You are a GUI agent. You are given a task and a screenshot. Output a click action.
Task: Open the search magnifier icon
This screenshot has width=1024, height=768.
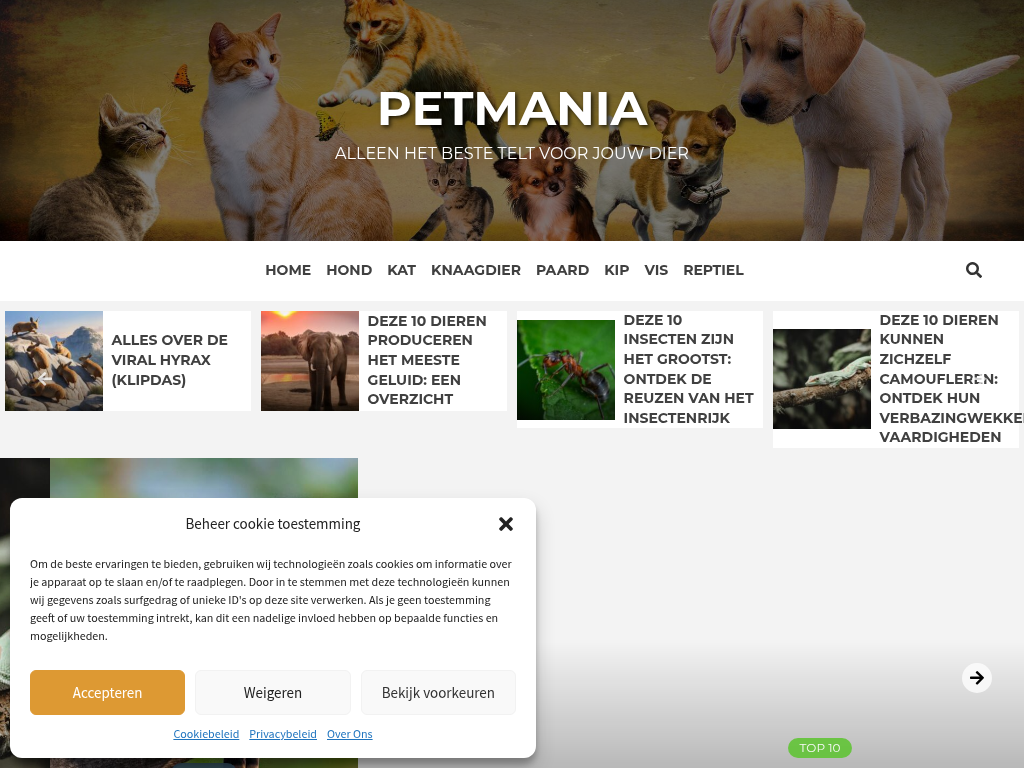[974, 270]
